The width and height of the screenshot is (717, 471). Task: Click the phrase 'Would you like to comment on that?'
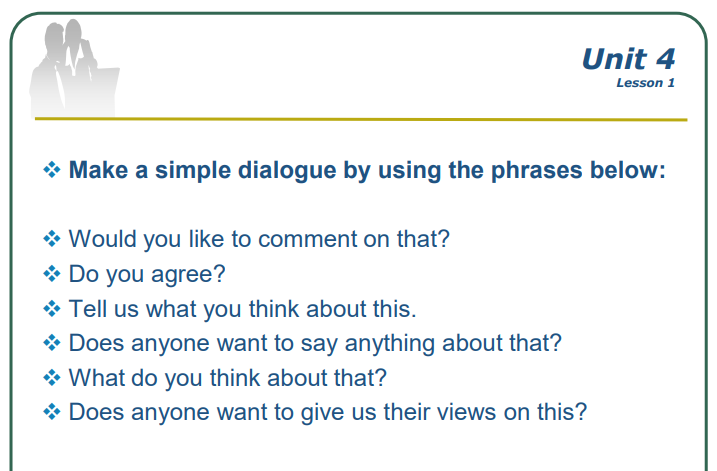(x=259, y=239)
